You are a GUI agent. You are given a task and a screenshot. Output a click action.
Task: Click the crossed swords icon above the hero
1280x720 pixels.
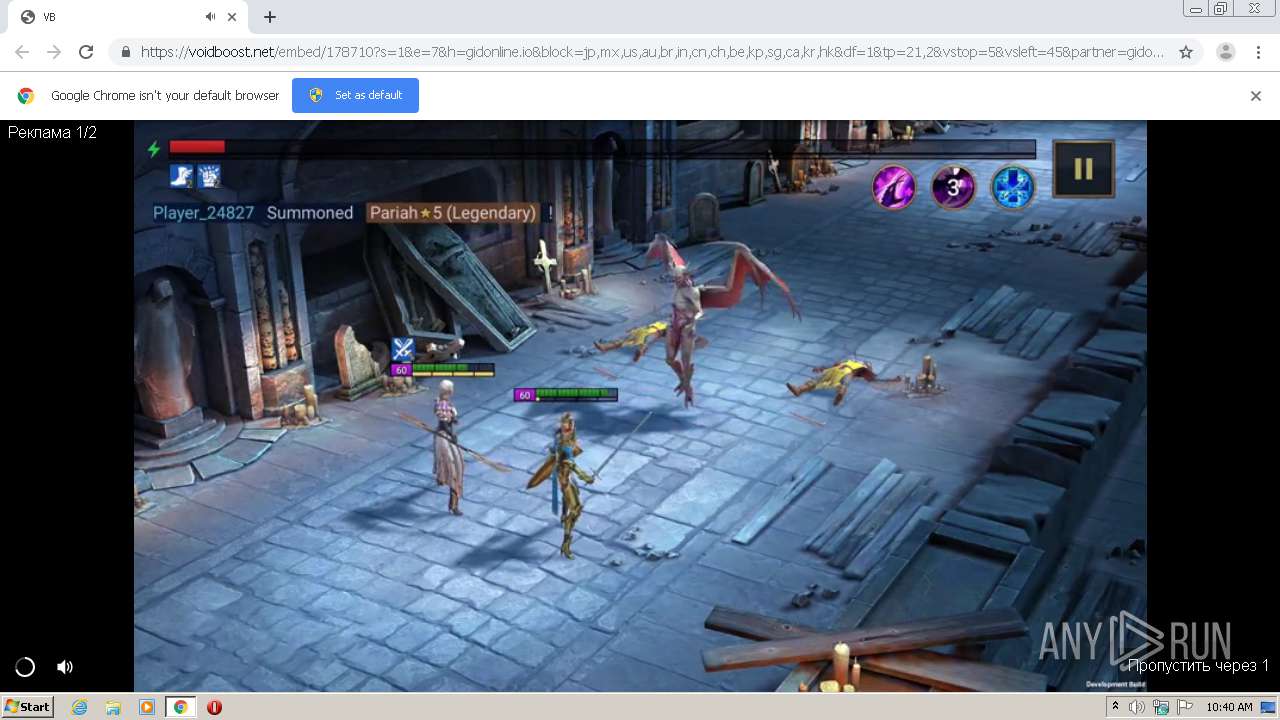tap(402, 349)
